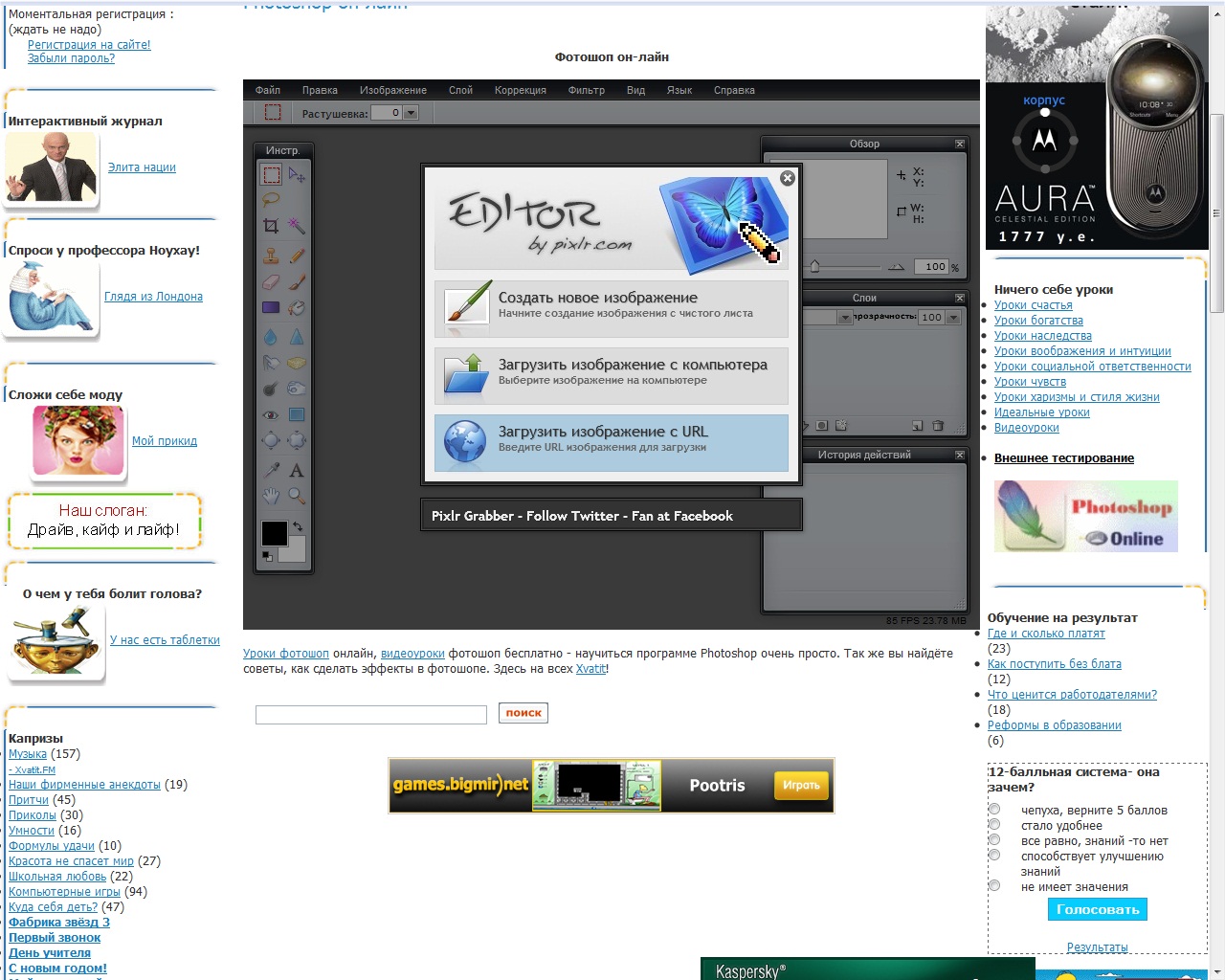Click the black foreground color swatch
This screenshot has width=1225, height=980.
[275, 533]
